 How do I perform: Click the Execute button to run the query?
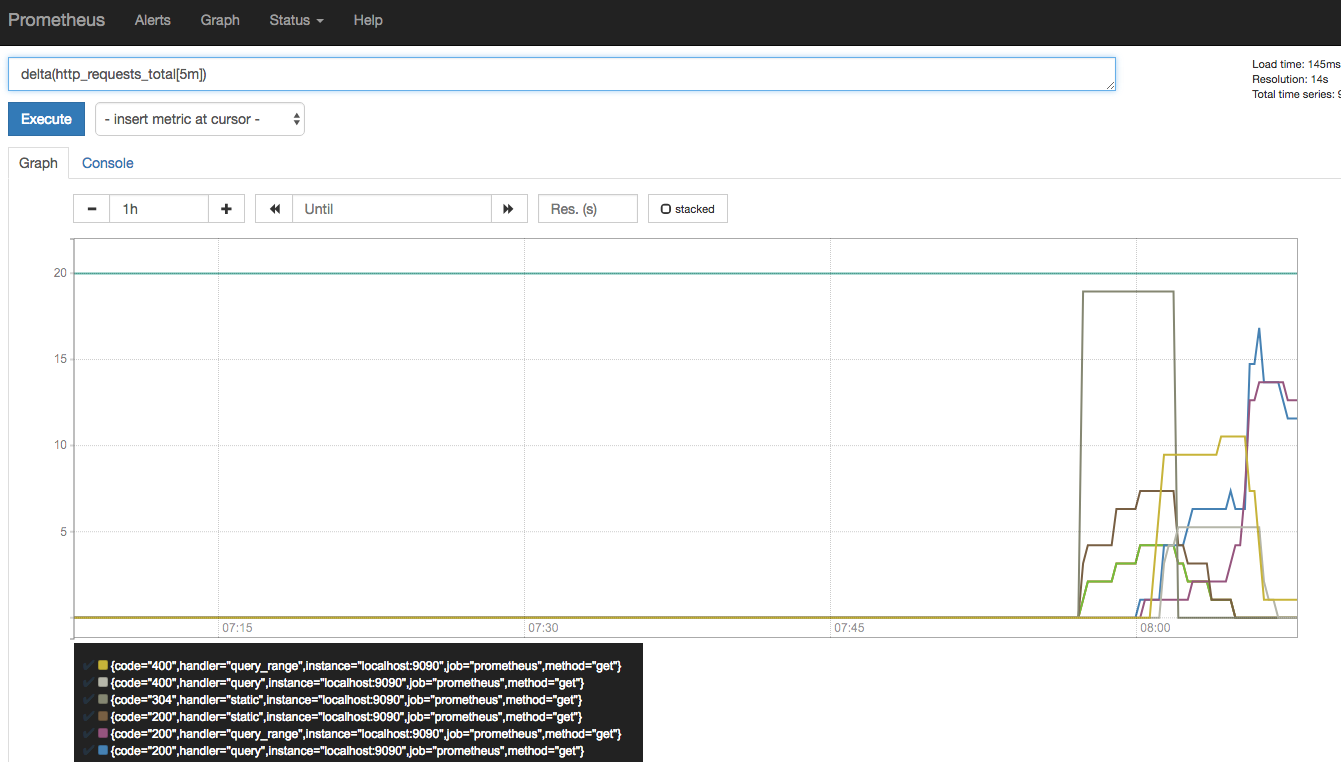pos(46,118)
